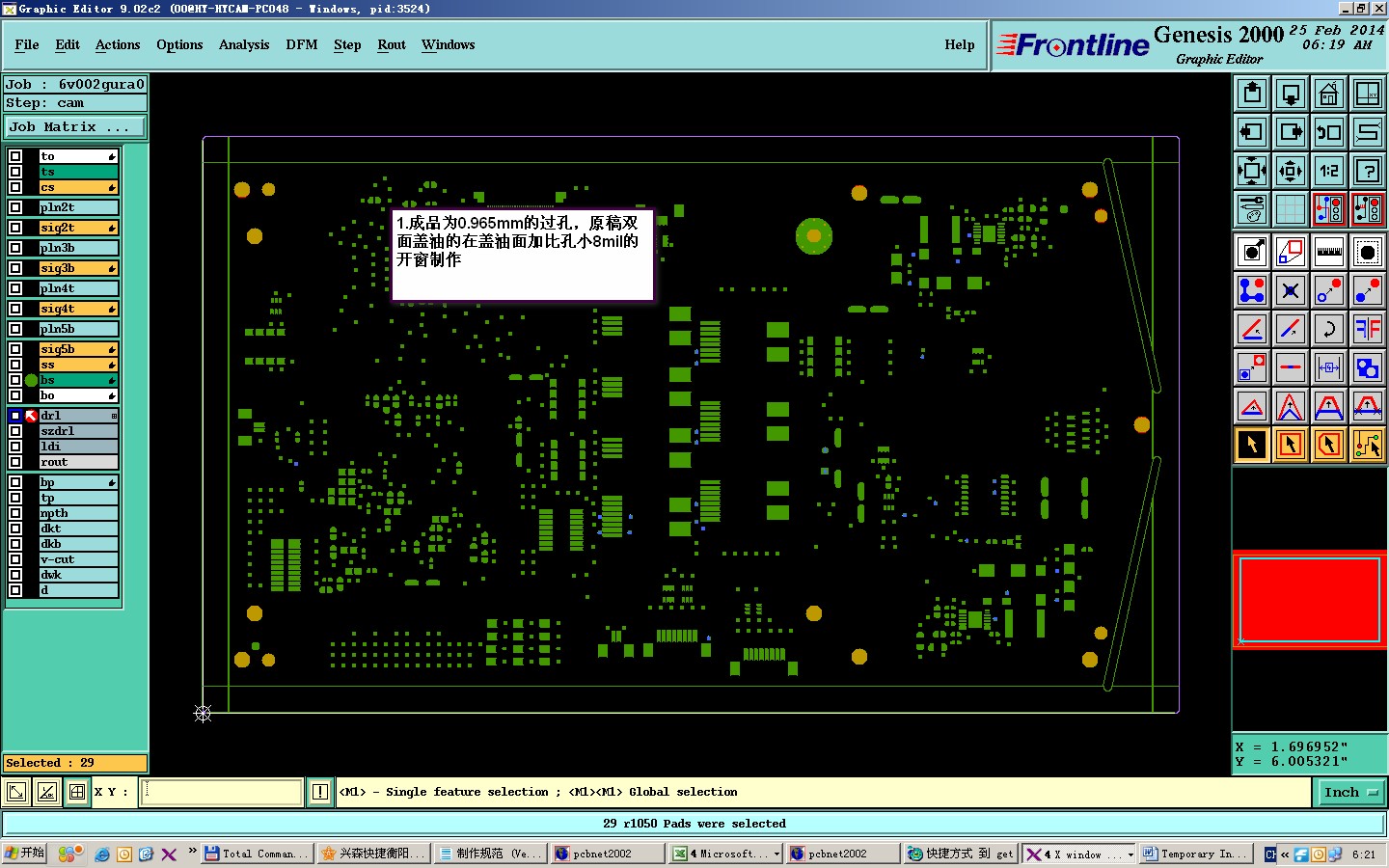Click the ruler measure tool icon
The image size is (1389, 868).
click(x=1329, y=252)
